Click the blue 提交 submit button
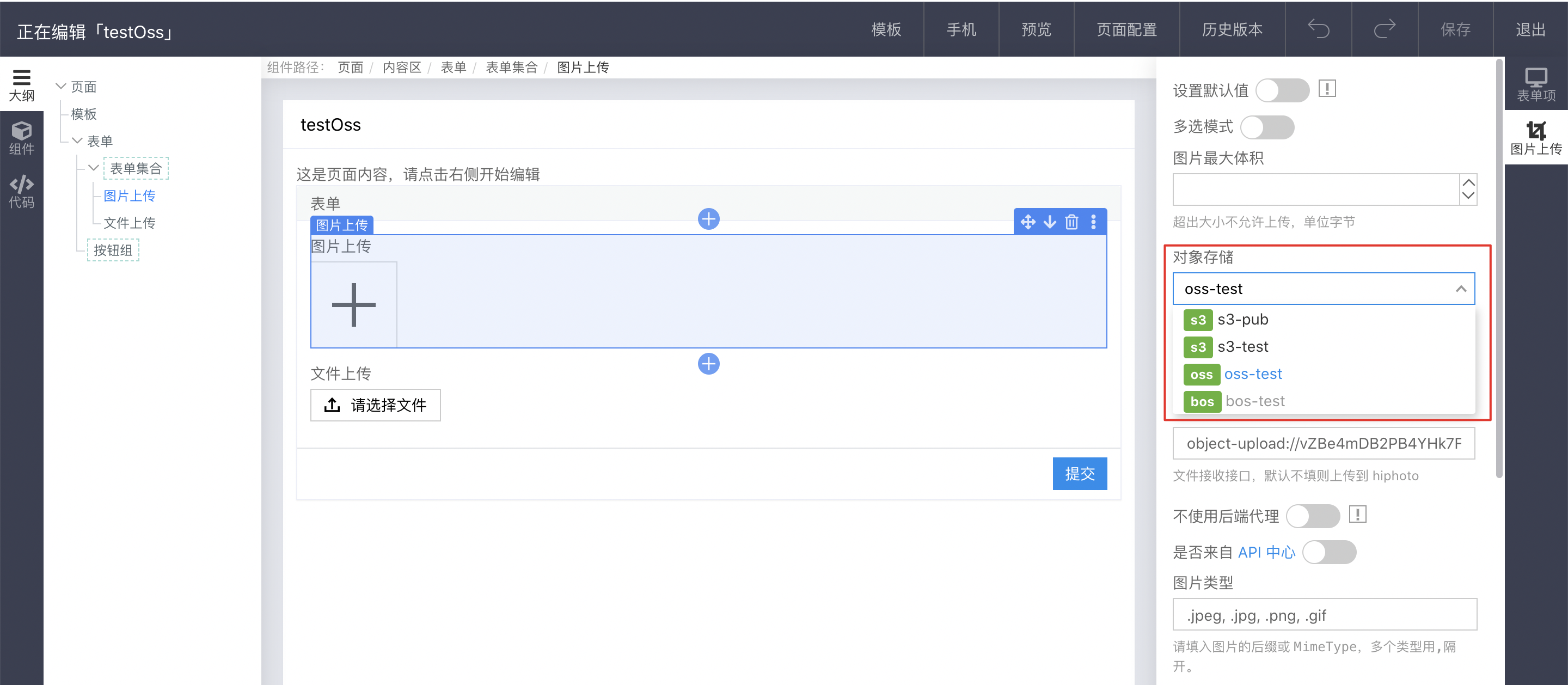 coord(1080,473)
